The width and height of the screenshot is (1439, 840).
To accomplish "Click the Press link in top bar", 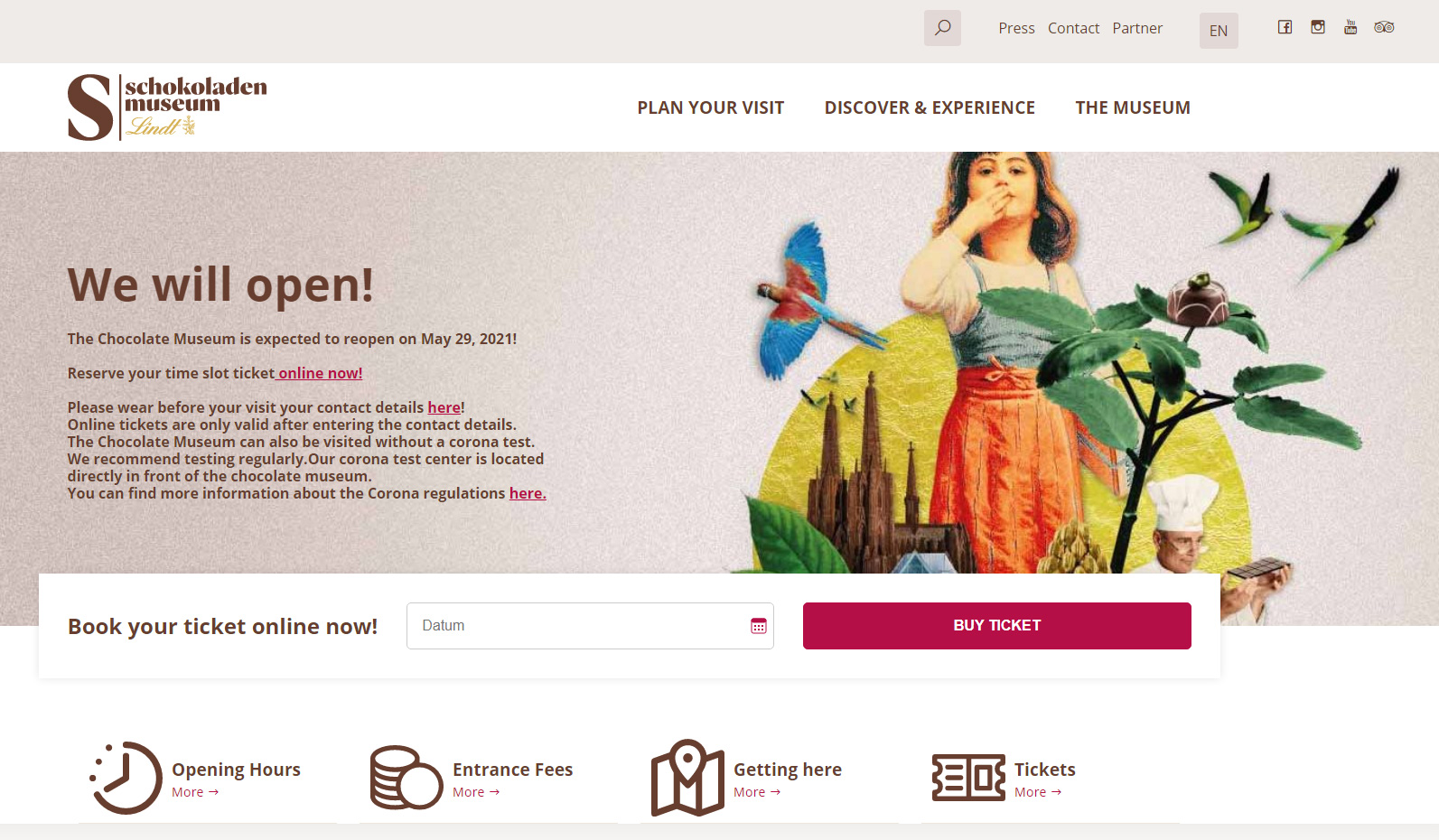I will [x=1016, y=28].
